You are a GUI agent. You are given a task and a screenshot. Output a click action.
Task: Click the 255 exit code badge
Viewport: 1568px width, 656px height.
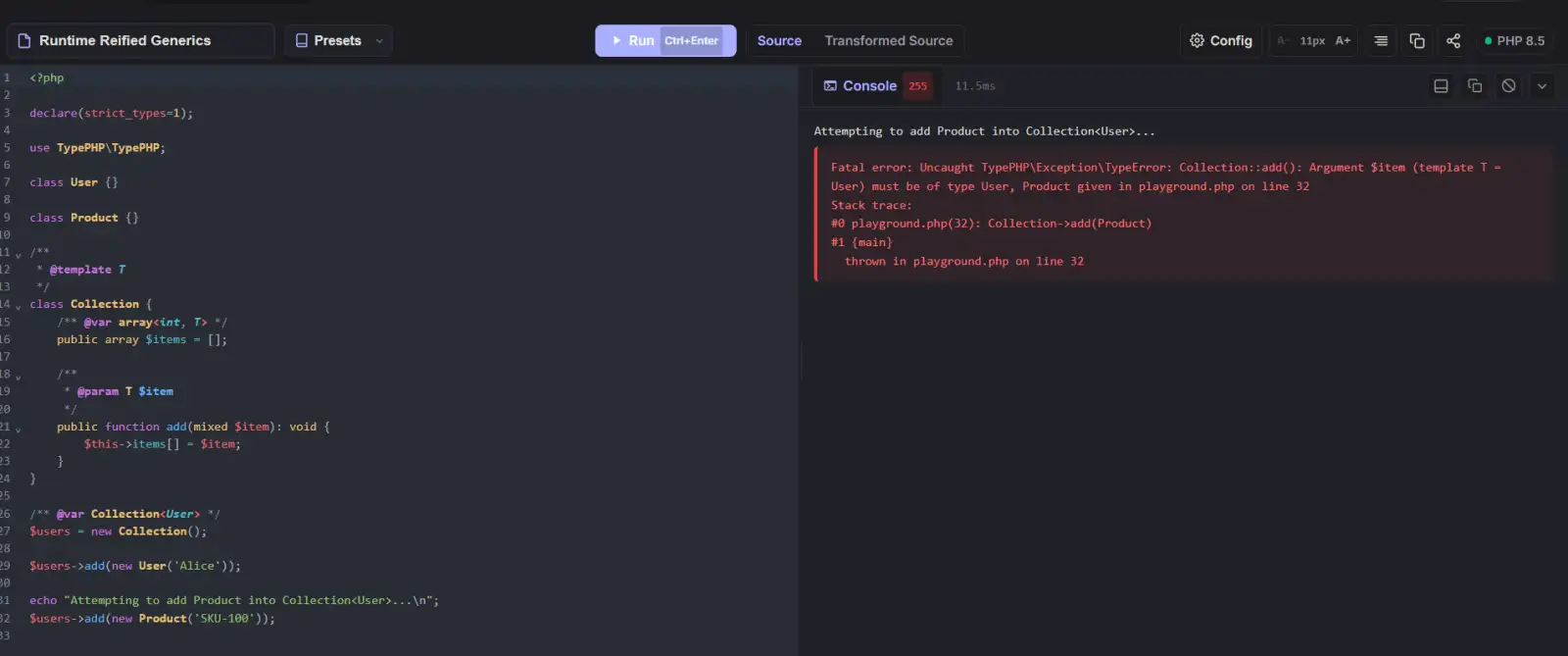click(x=917, y=85)
